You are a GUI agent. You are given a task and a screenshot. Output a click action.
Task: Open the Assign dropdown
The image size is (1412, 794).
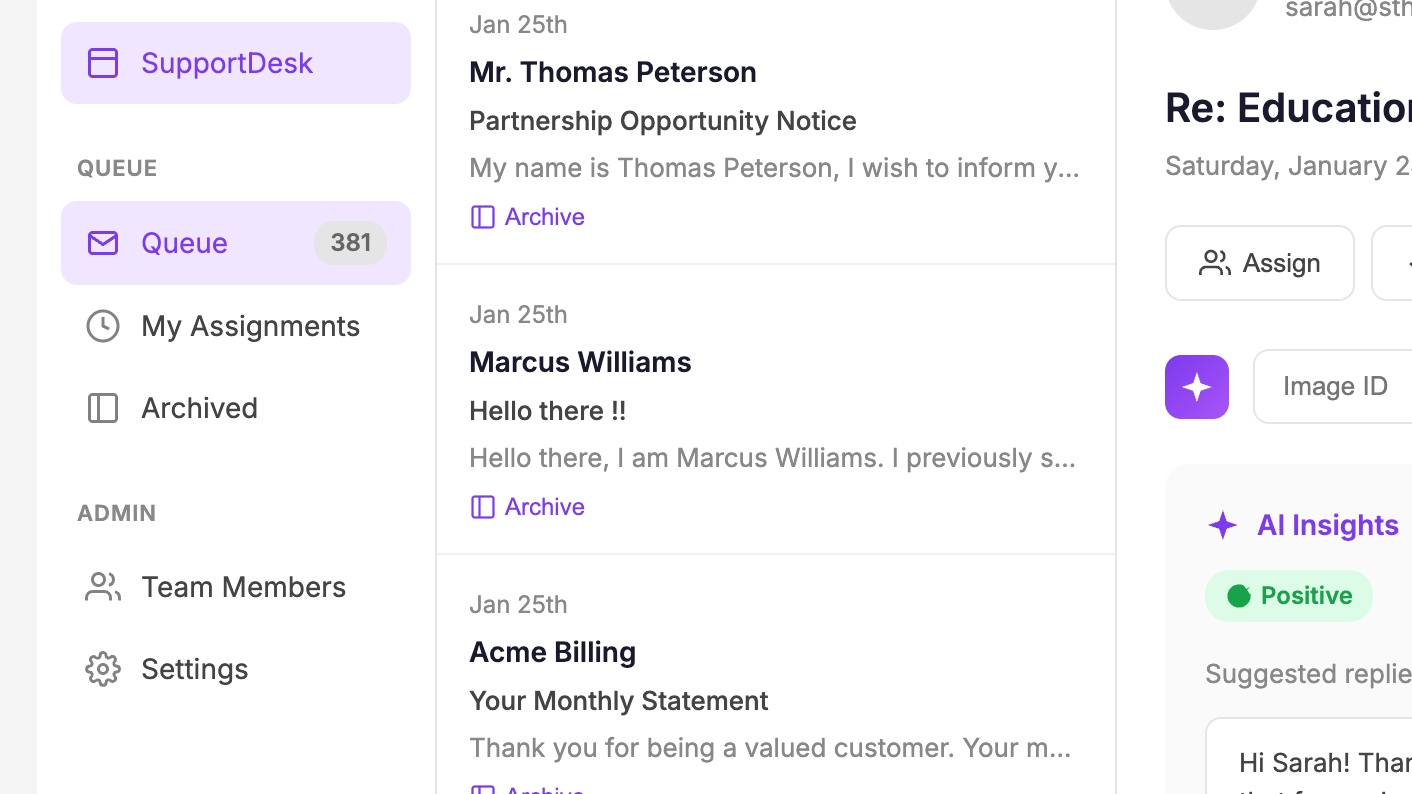click(1259, 262)
